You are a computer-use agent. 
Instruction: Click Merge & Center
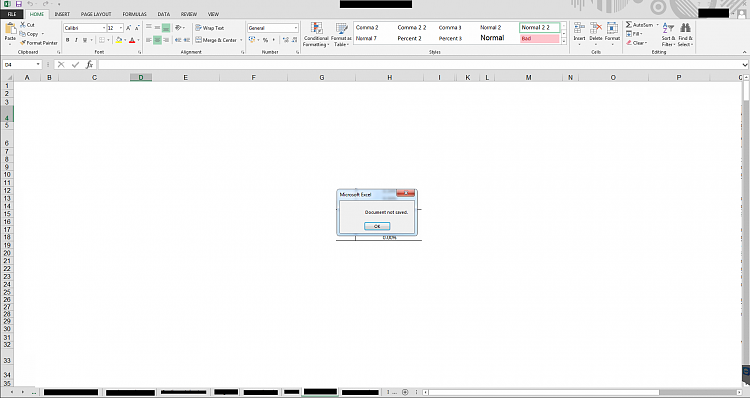click(216, 40)
